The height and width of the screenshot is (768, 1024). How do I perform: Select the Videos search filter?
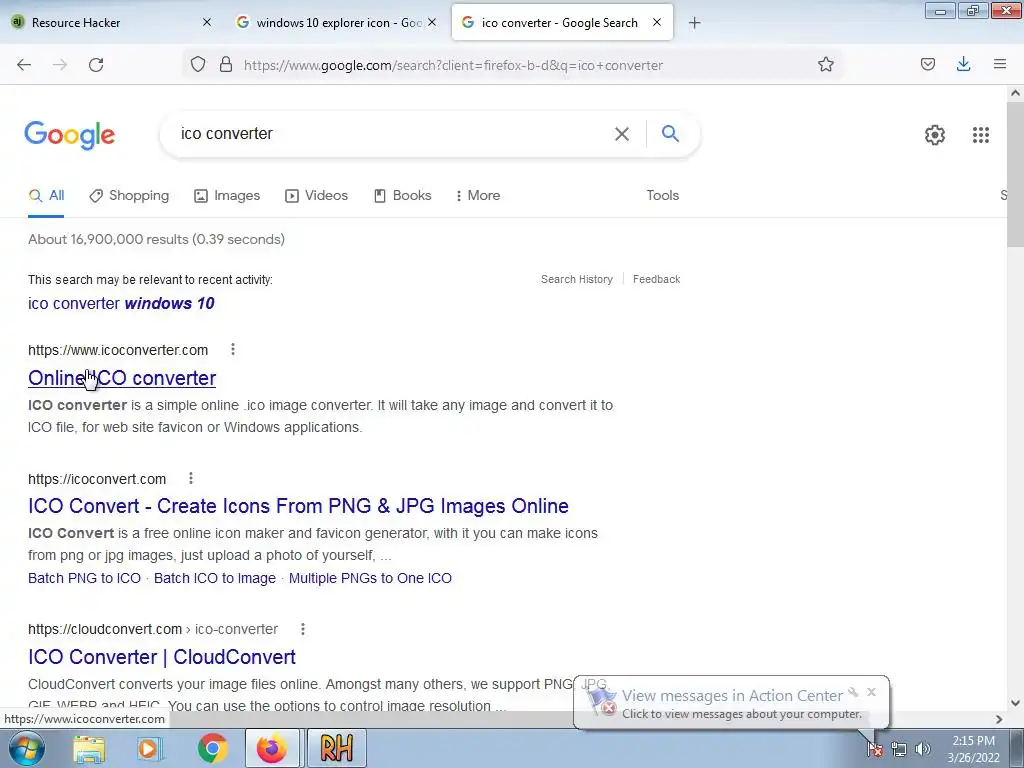(317, 195)
